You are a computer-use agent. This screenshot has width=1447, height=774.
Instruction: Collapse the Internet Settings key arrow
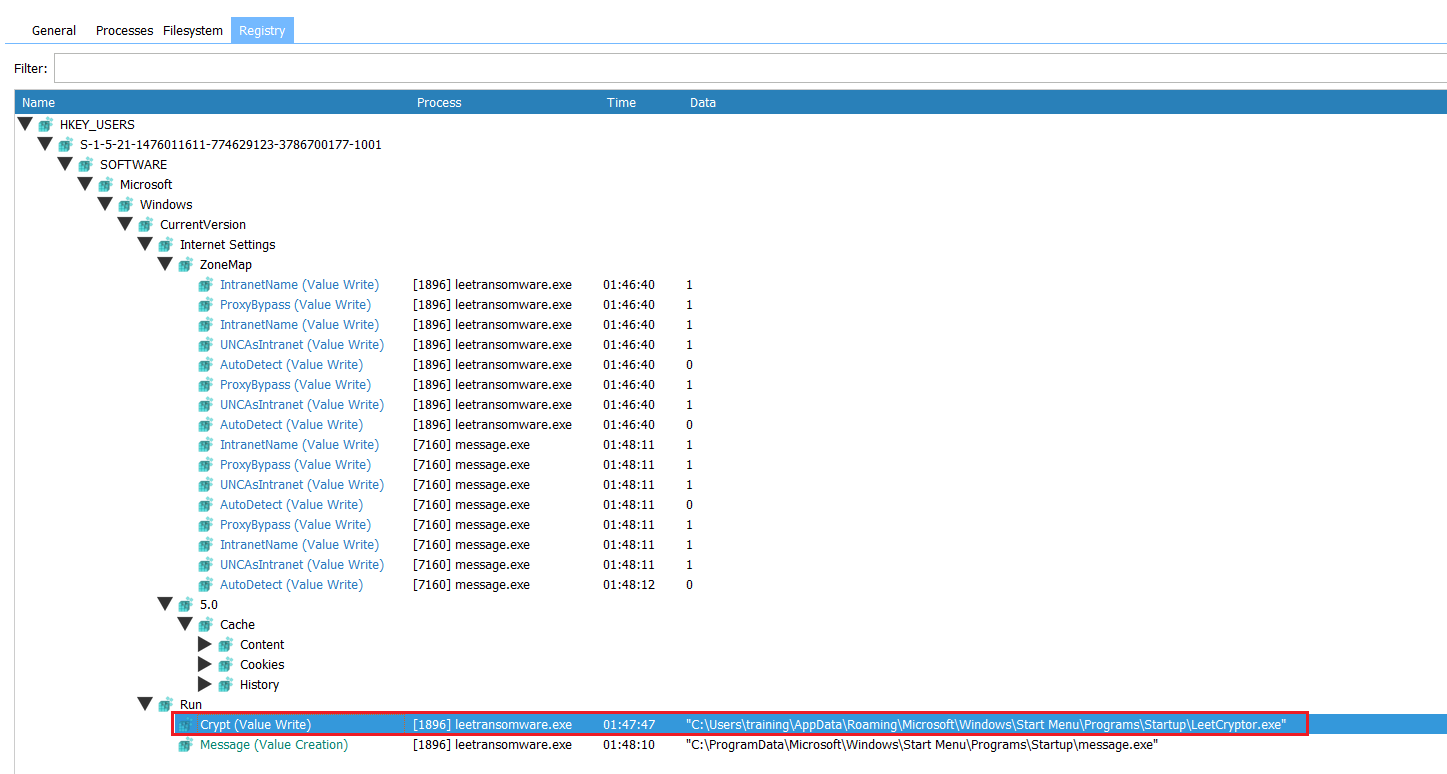click(x=145, y=244)
